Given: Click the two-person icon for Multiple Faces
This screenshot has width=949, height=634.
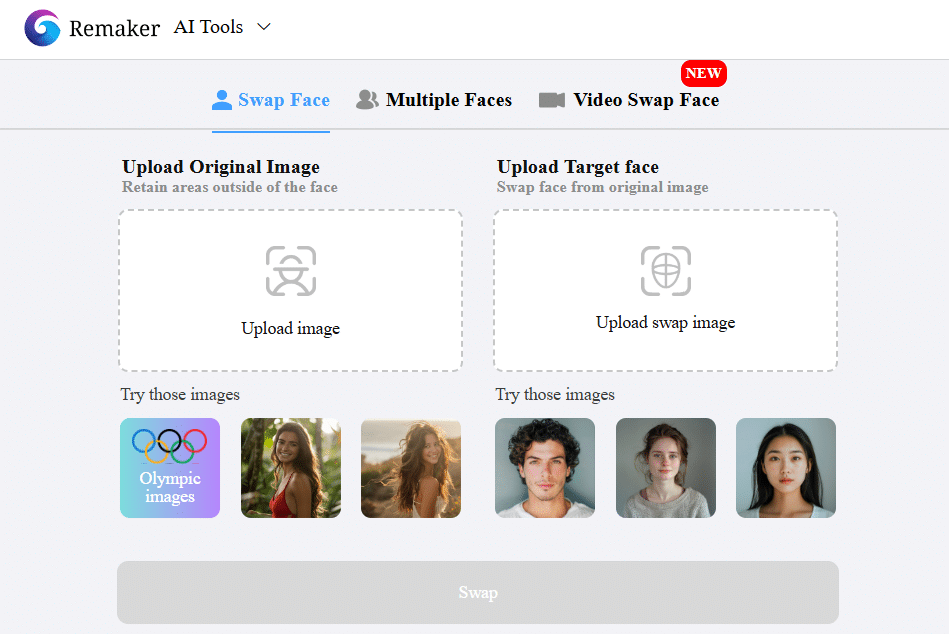Looking at the screenshot, I should coord(367,100).
